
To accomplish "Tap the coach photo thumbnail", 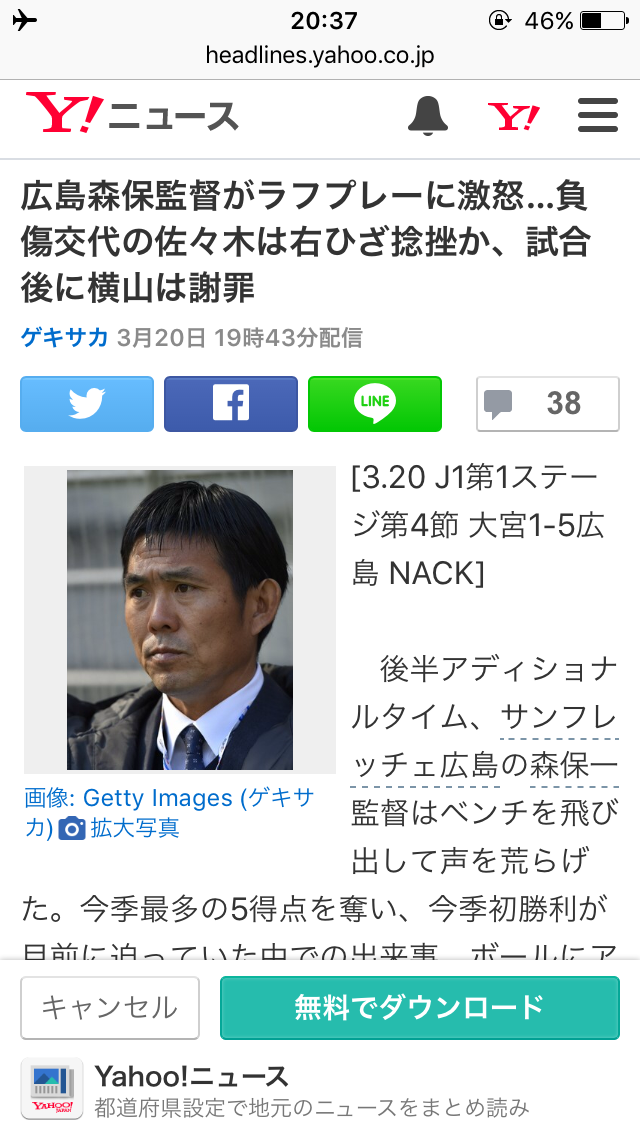I will click(x=180, y=619).
